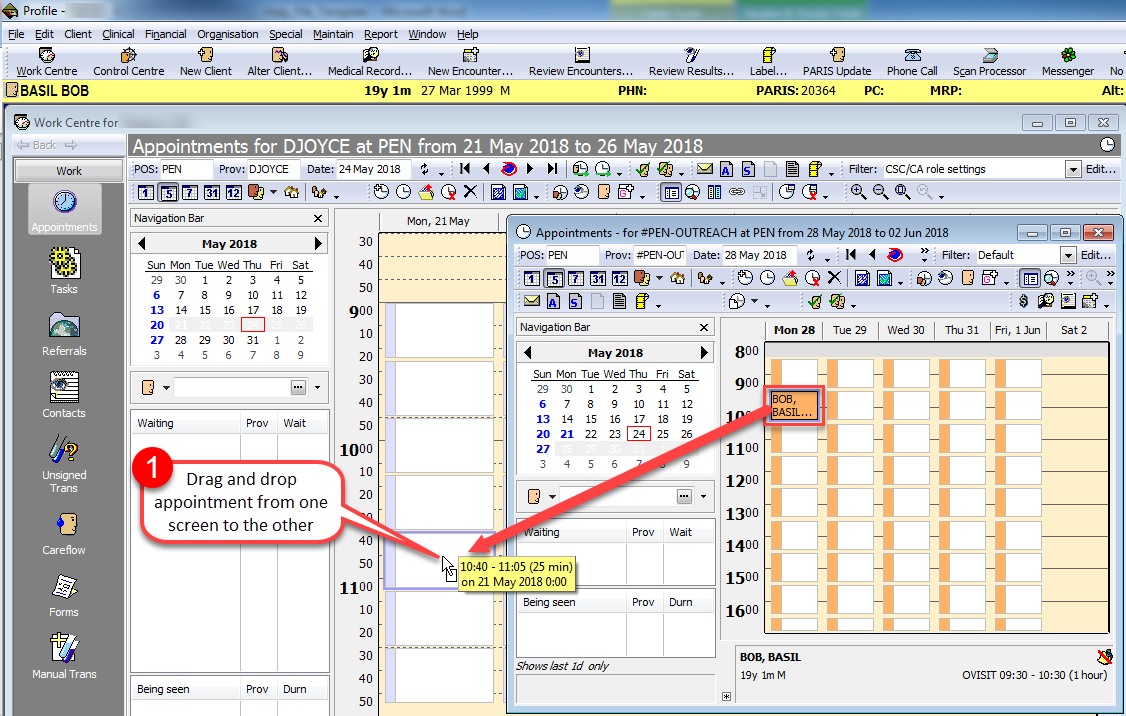This screenshot has width=1126, height=716.
Task: Click the Work button atop the sidebar
Action: coord(69,171)
